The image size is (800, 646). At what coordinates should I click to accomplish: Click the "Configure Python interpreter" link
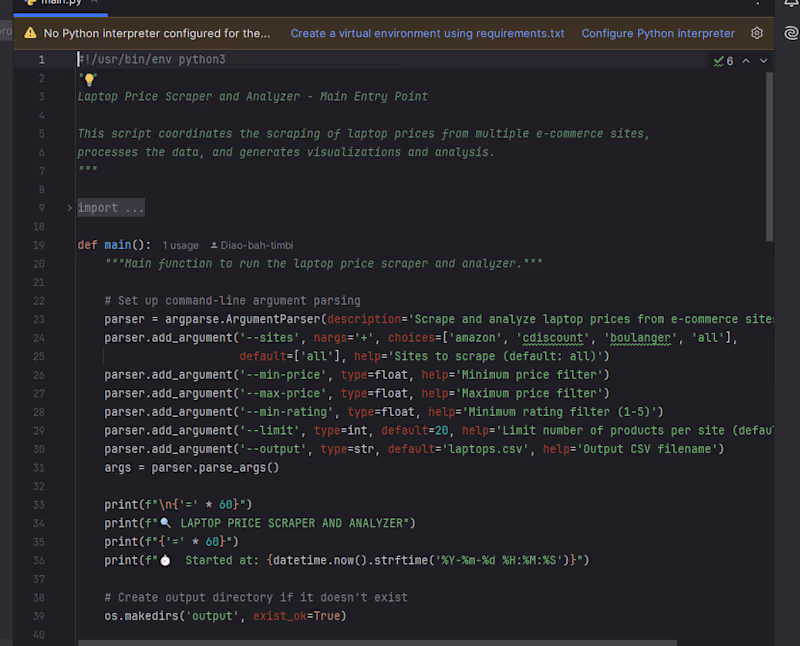click(657, 33)
